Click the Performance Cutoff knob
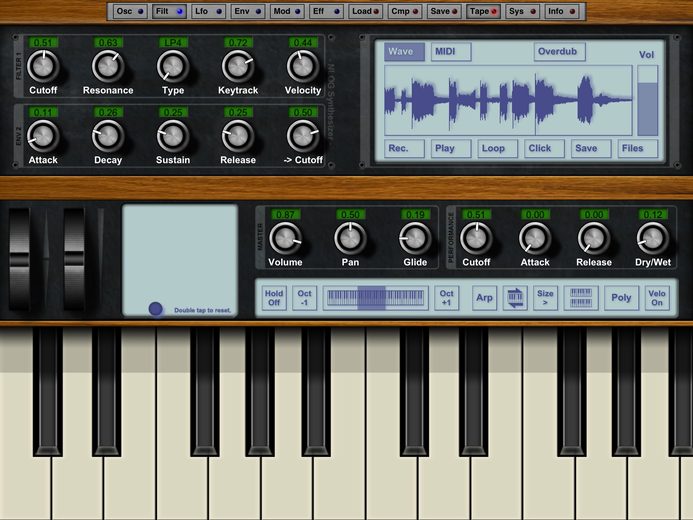 click(476, 239)
